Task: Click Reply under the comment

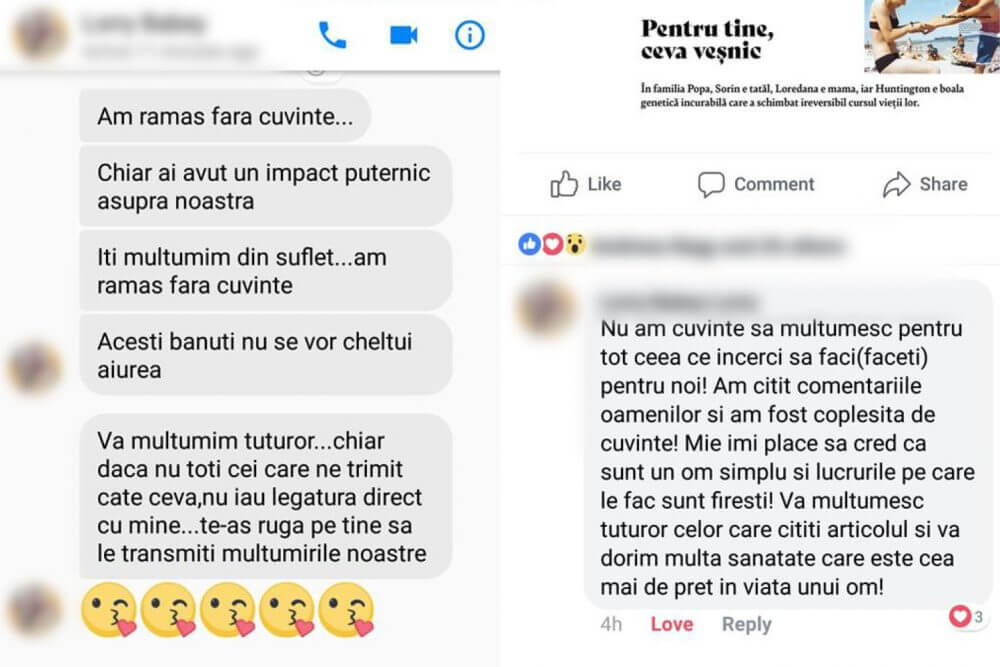Action: pyautogui.click(x=746, y=624)
